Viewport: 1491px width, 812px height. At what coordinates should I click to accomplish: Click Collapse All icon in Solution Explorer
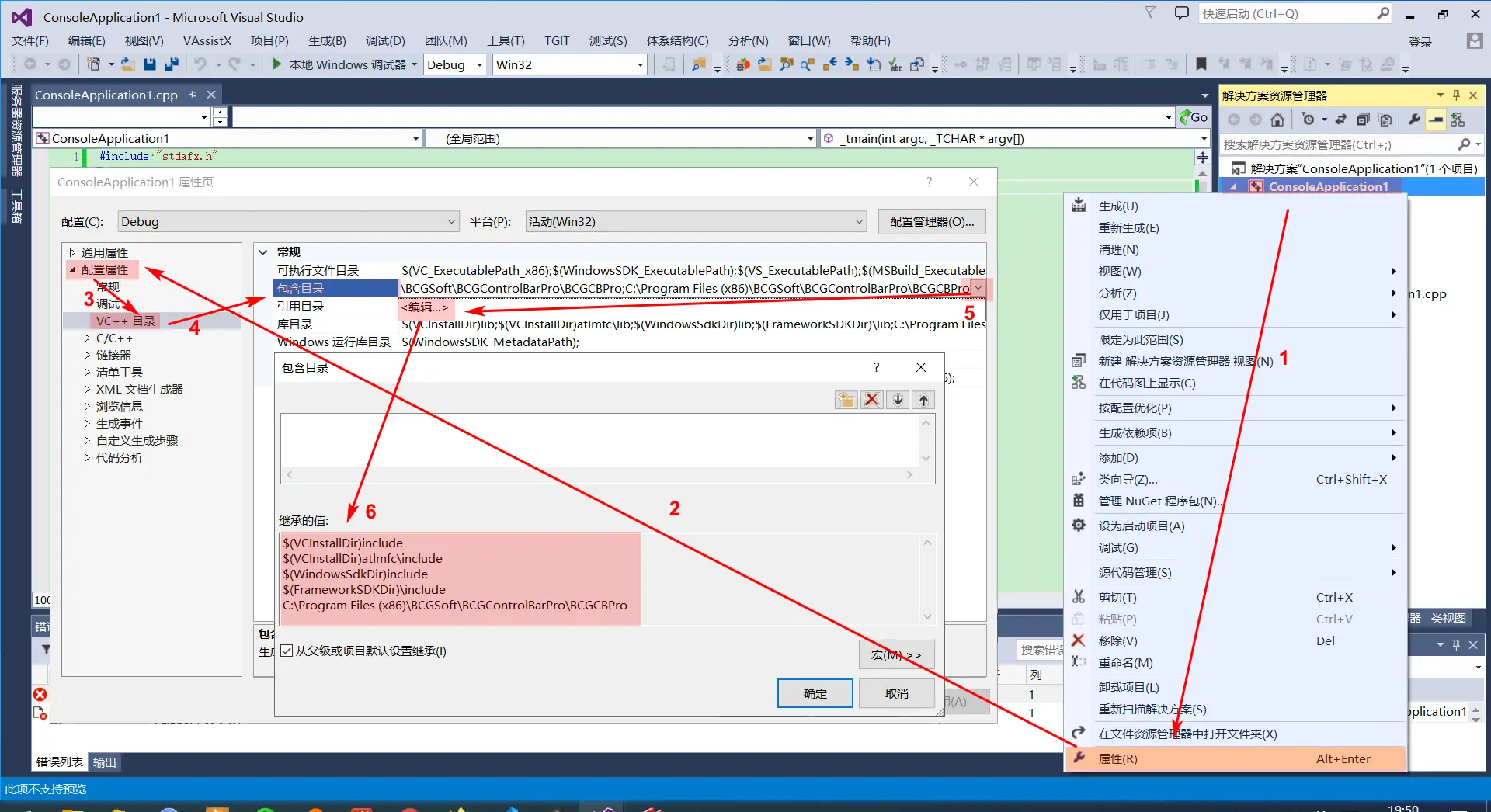coord(1363,120)
